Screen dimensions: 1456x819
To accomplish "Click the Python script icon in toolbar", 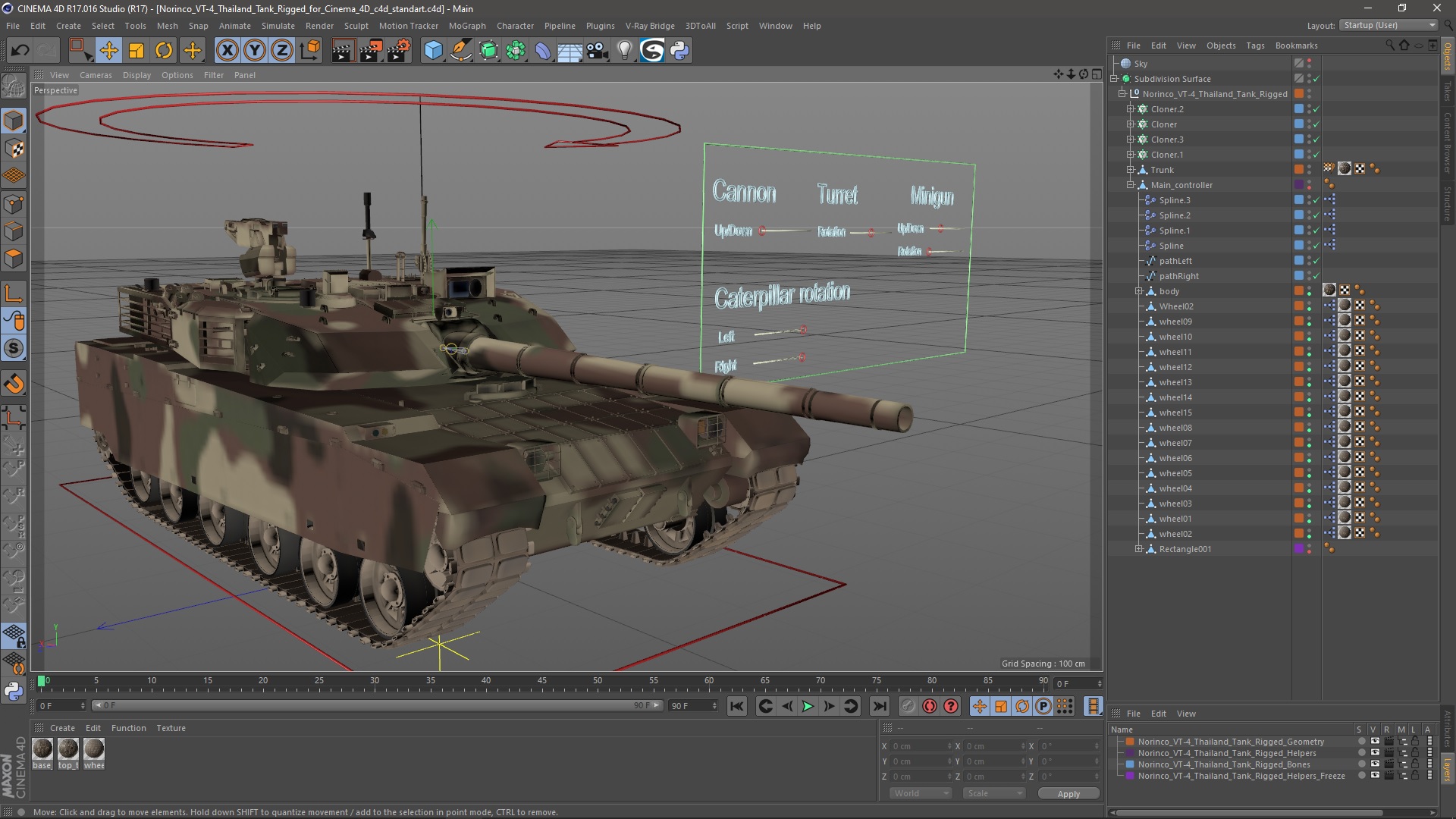I will (679, 51).
